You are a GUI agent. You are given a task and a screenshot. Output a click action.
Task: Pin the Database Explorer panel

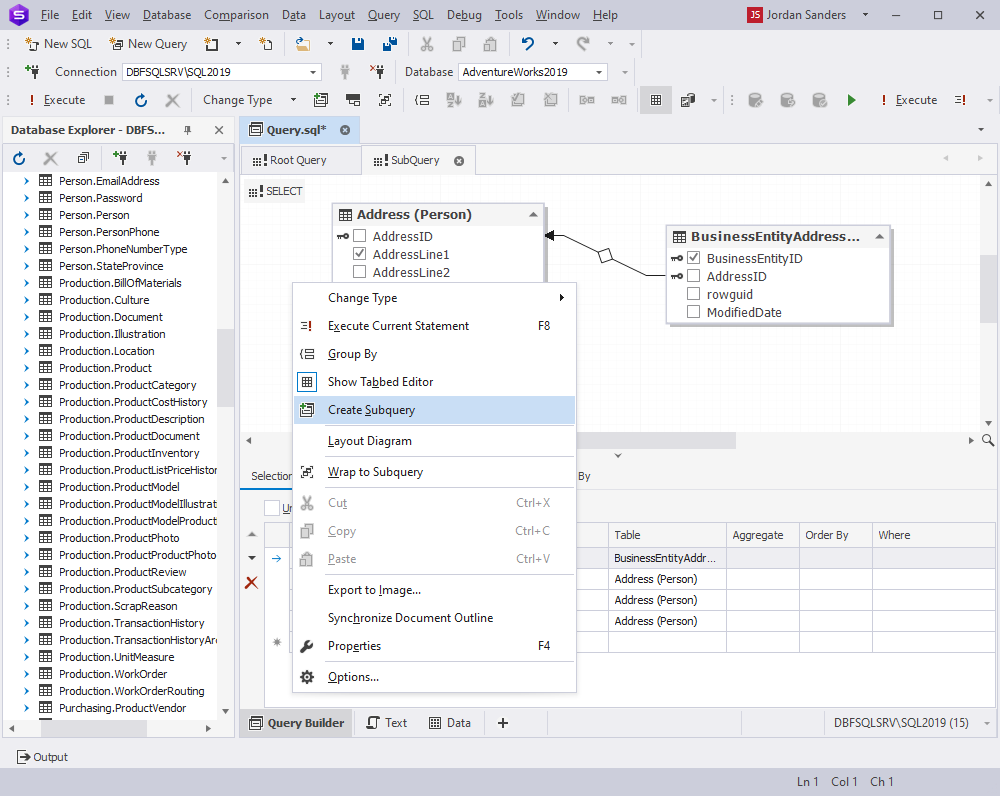tap(188, 130)
